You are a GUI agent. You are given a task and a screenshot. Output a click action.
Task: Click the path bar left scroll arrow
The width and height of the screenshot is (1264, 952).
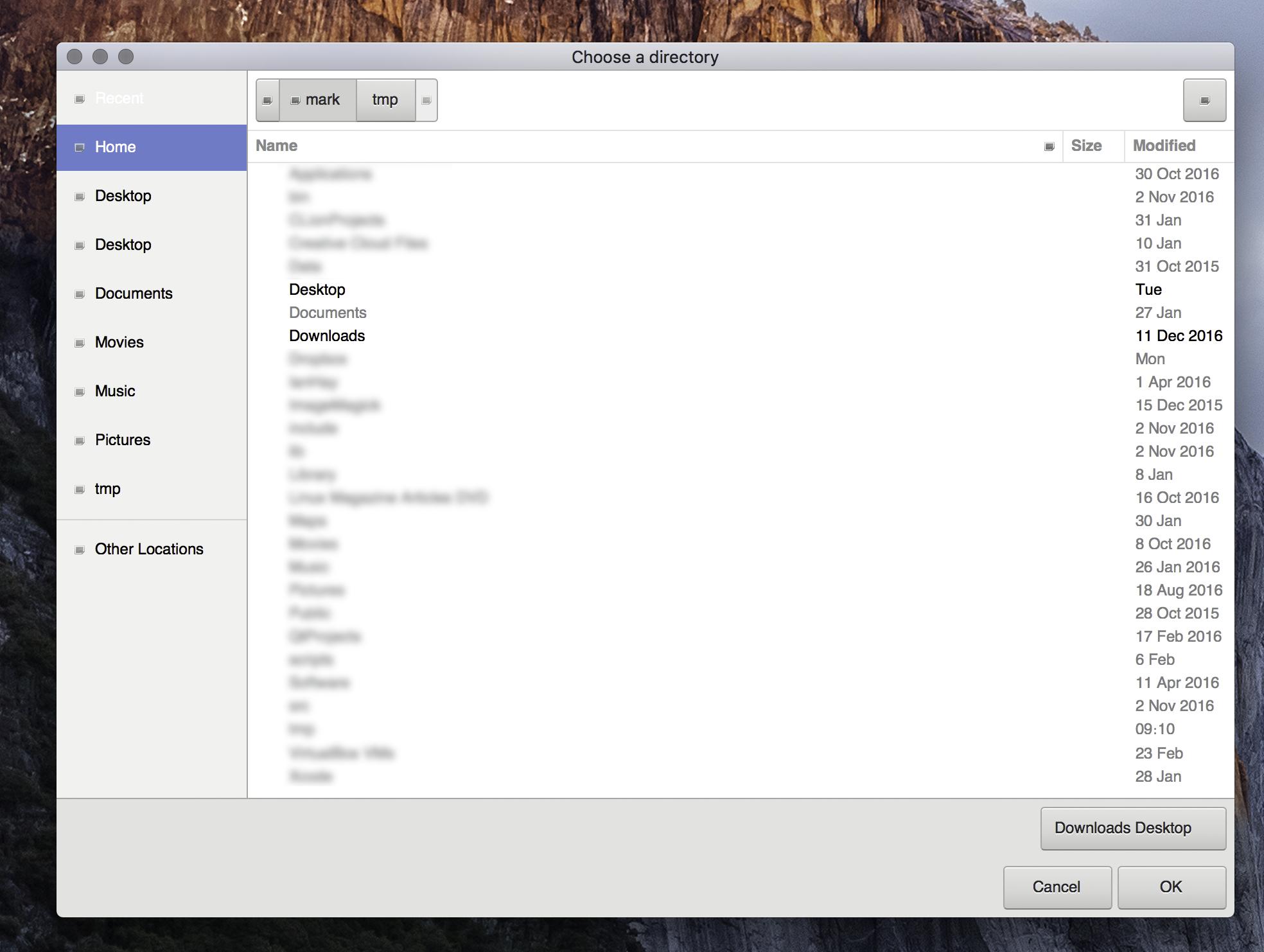pyautogui.click(x=268, y=100)
